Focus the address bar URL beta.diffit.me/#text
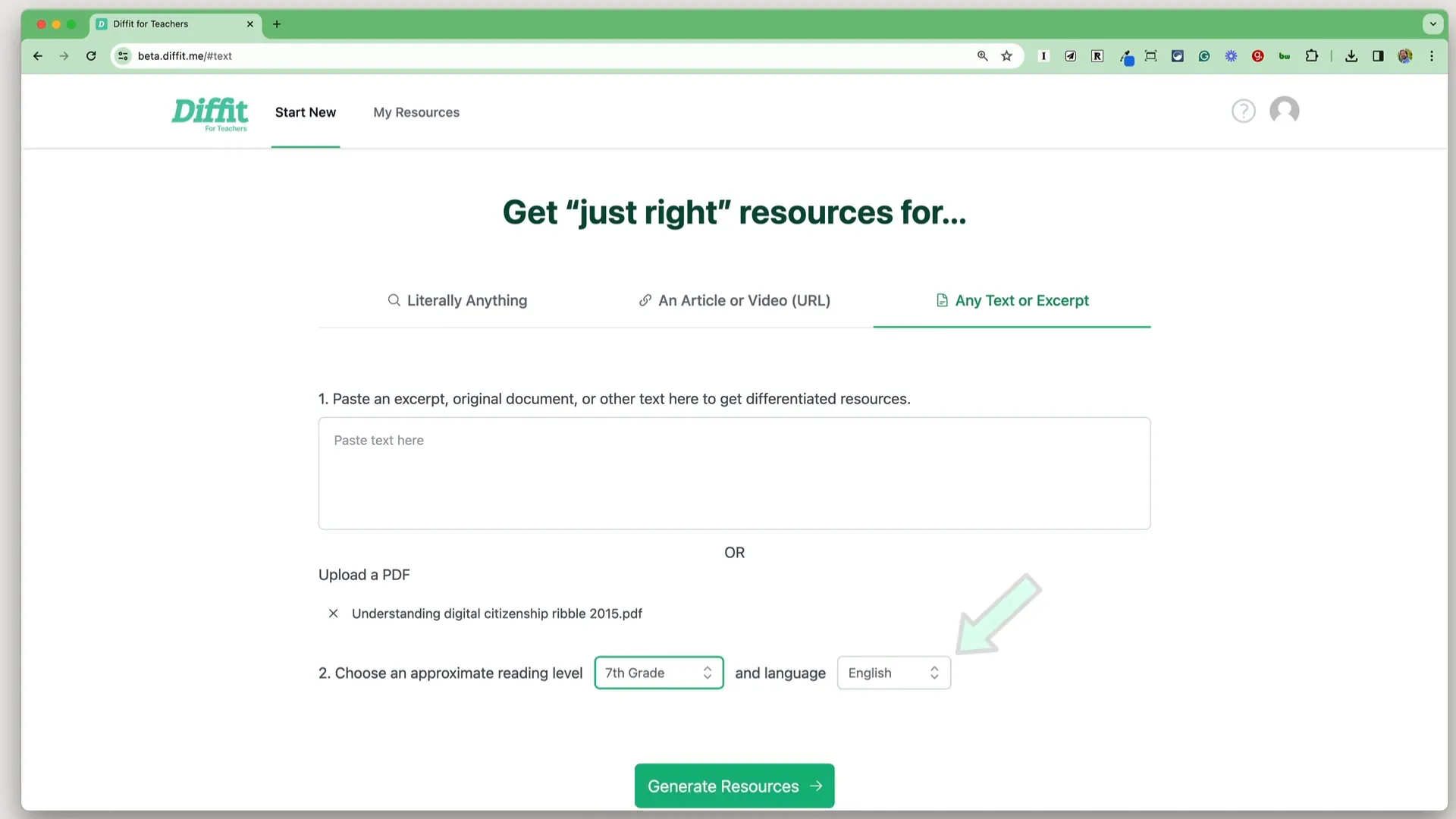The image size is (1456, 819). click(x=185, y=56)
